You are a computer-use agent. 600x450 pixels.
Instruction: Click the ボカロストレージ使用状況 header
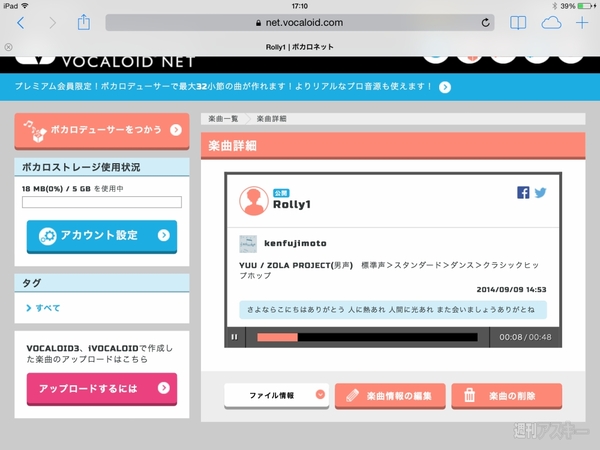click(102, 167)
